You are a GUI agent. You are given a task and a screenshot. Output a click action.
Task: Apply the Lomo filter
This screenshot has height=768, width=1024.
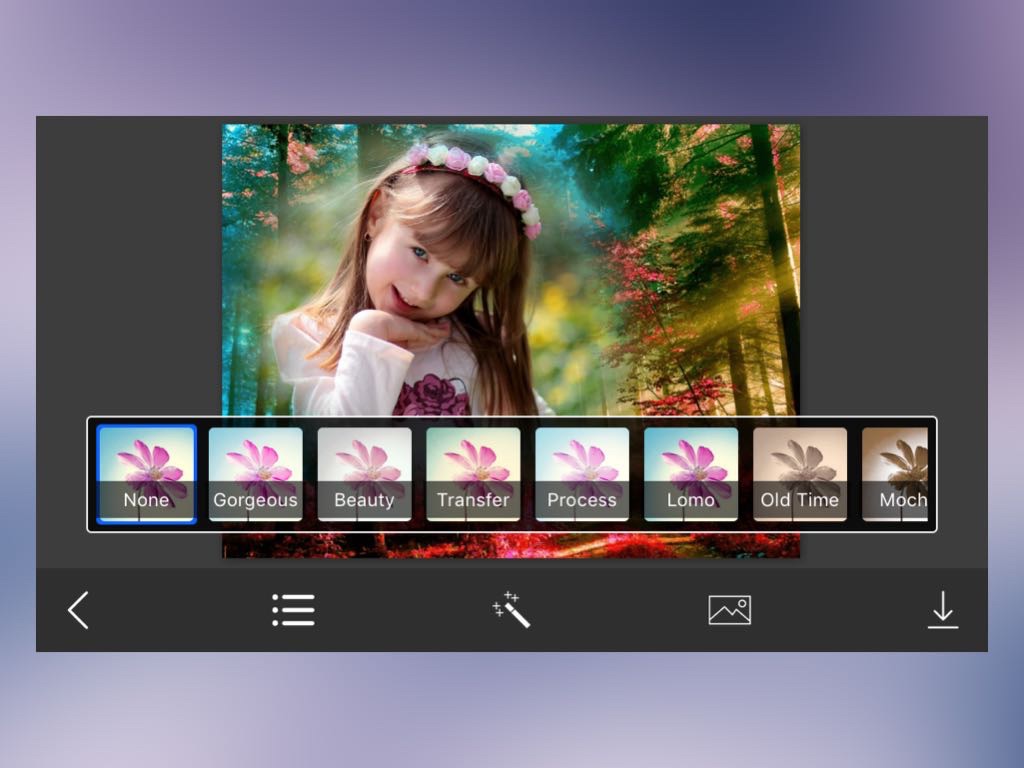pyautogui.click(x=691, y=474)
